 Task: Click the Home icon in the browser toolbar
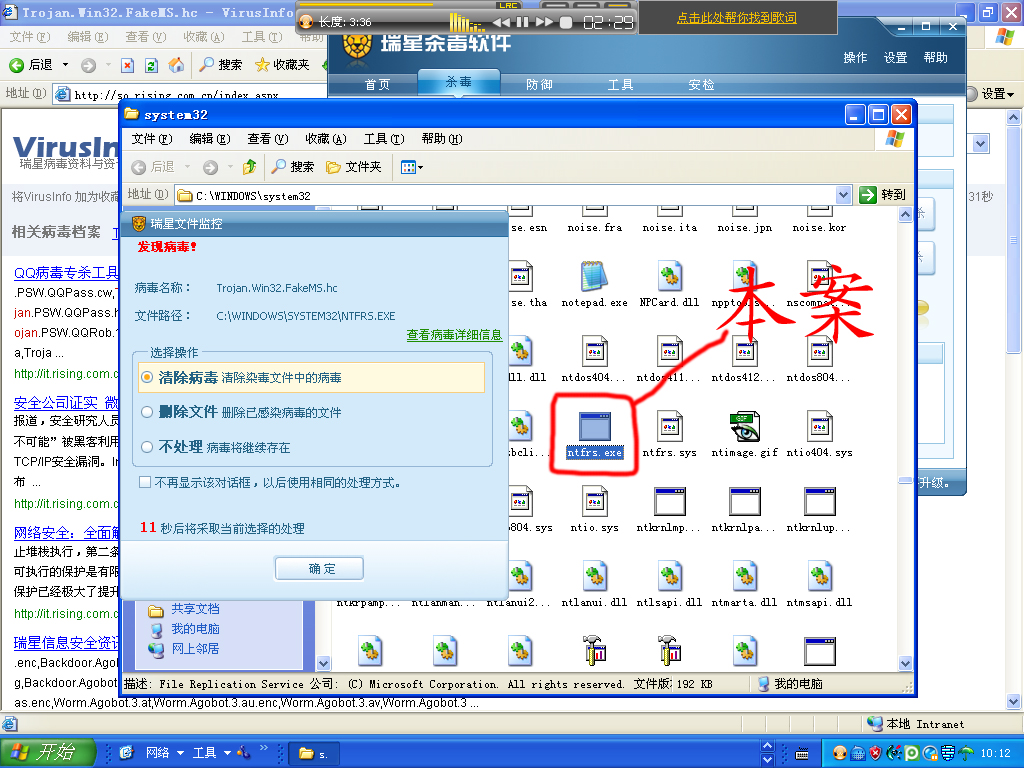[x=176, y=65]
